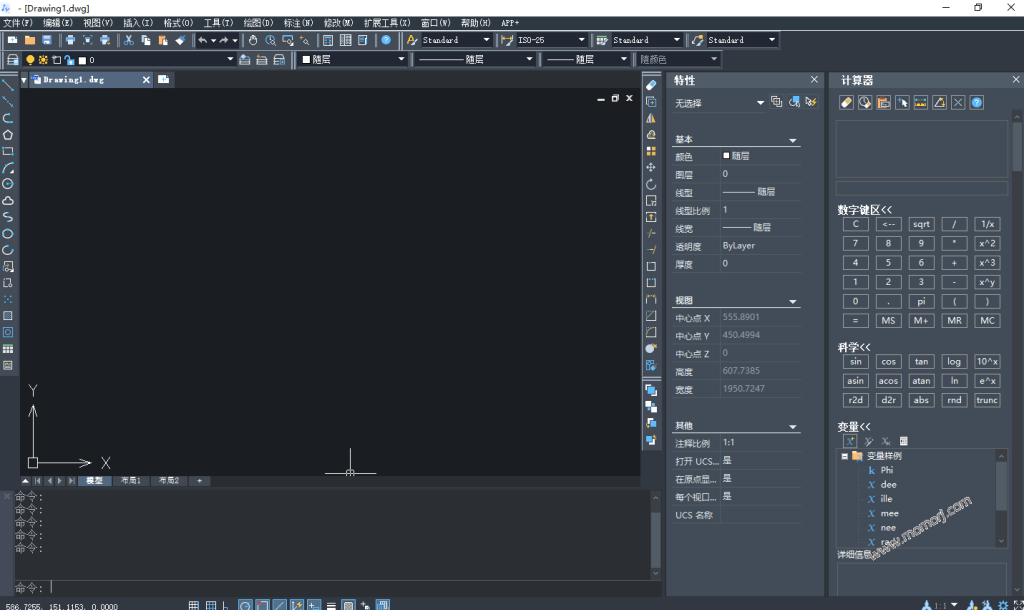Click the command line input field
Viewport: 1024px width, 610px height.
pos(350,588)
